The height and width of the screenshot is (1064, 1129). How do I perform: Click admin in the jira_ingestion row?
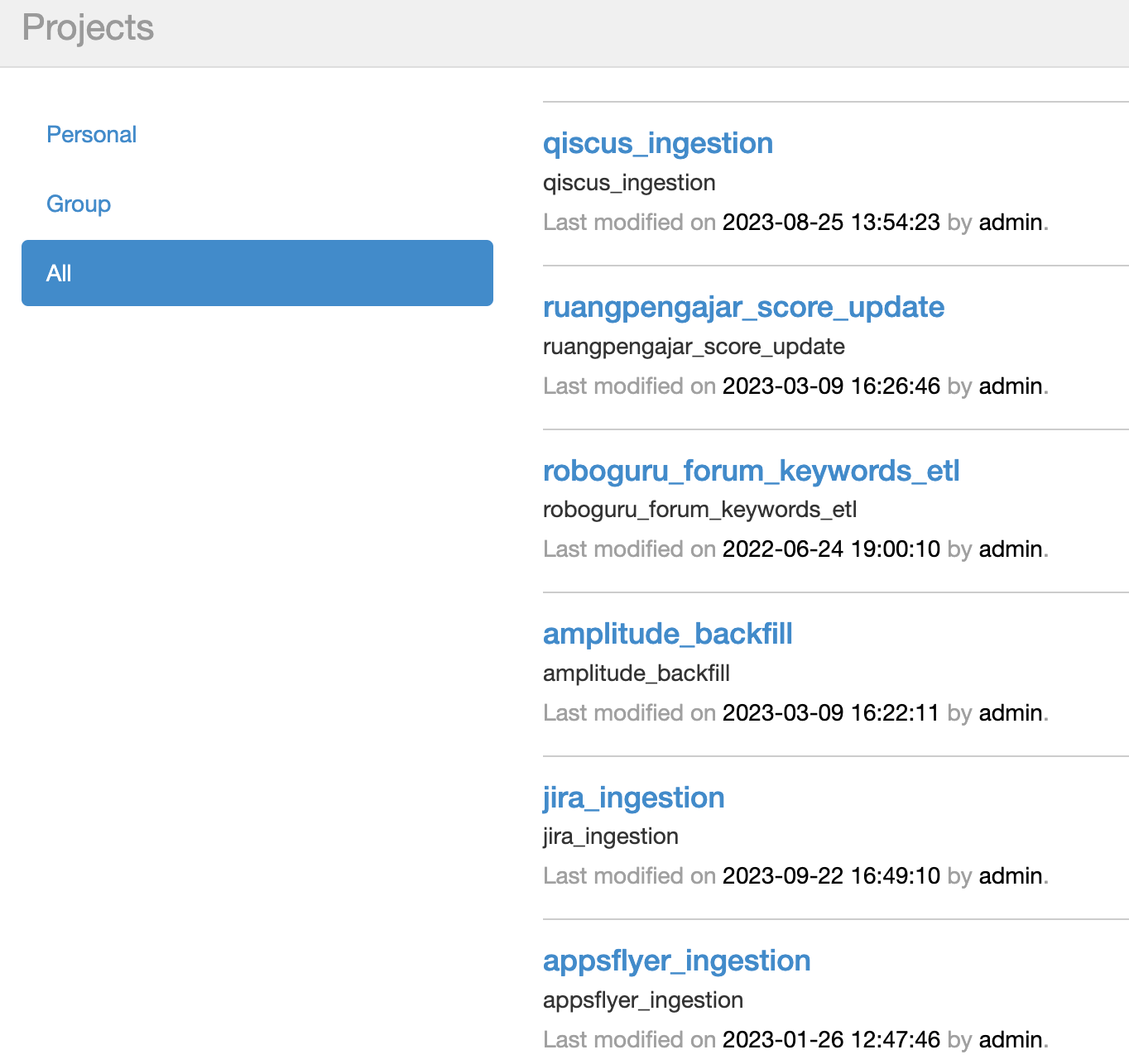[1010, 876]
